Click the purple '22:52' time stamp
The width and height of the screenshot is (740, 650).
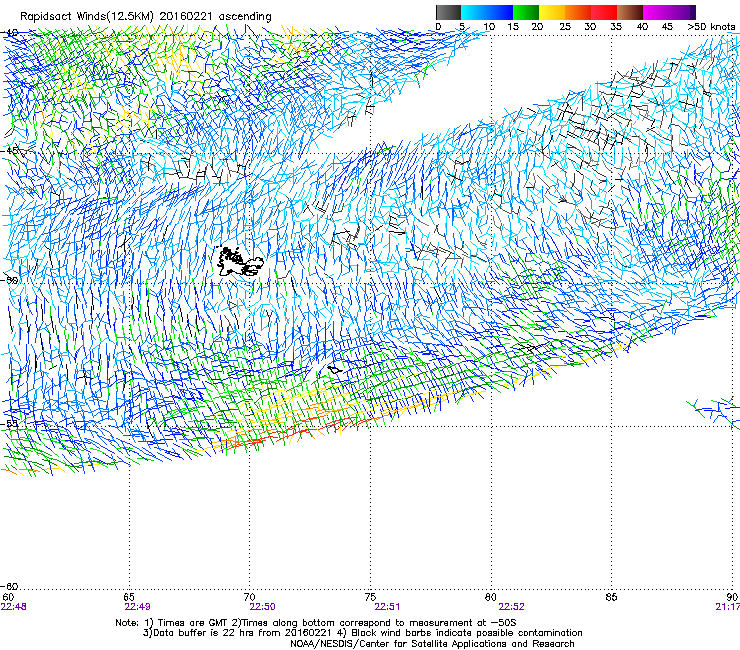click(x=512, y=607)
